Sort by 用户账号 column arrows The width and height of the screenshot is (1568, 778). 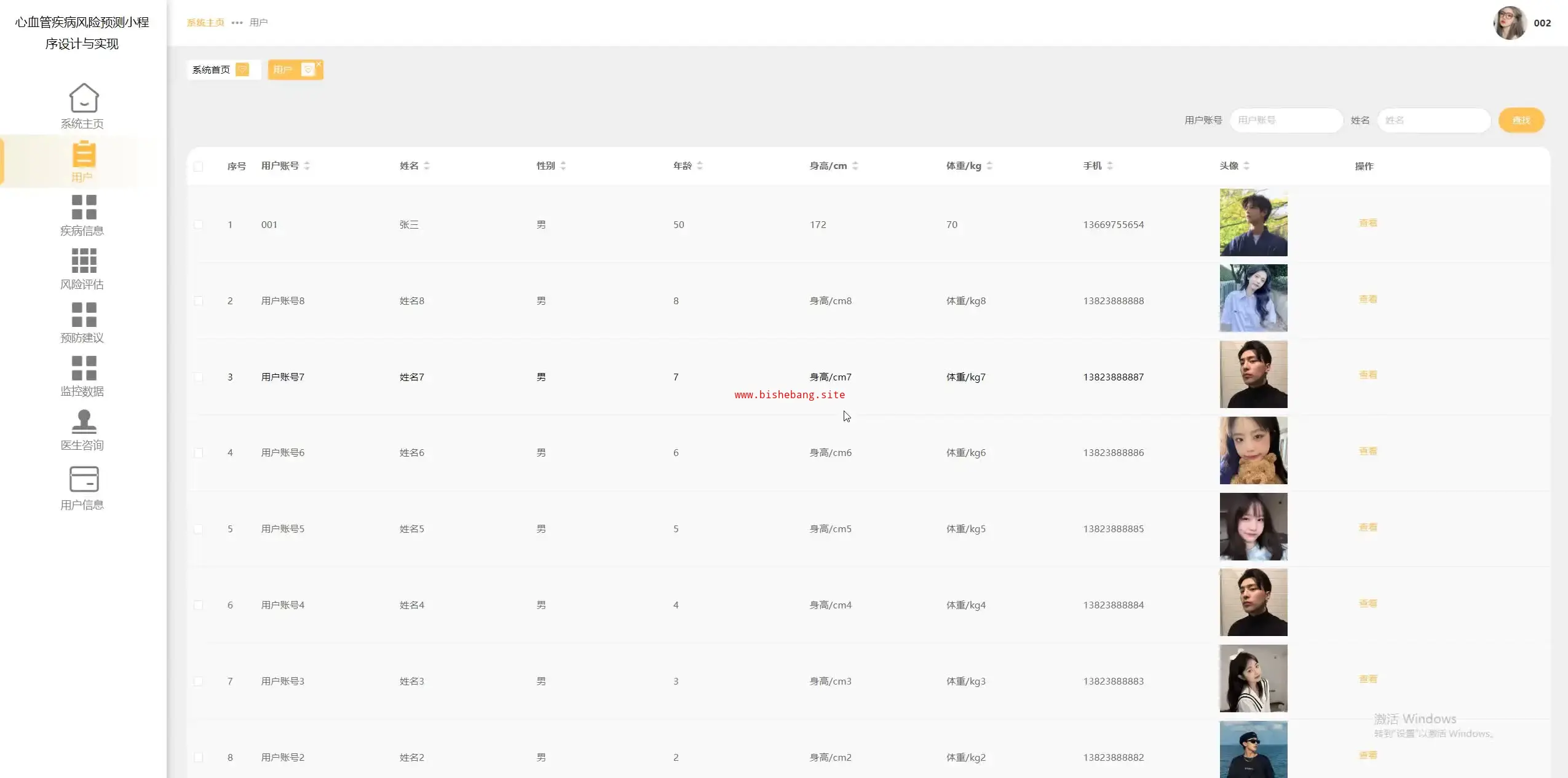point(307,166)
